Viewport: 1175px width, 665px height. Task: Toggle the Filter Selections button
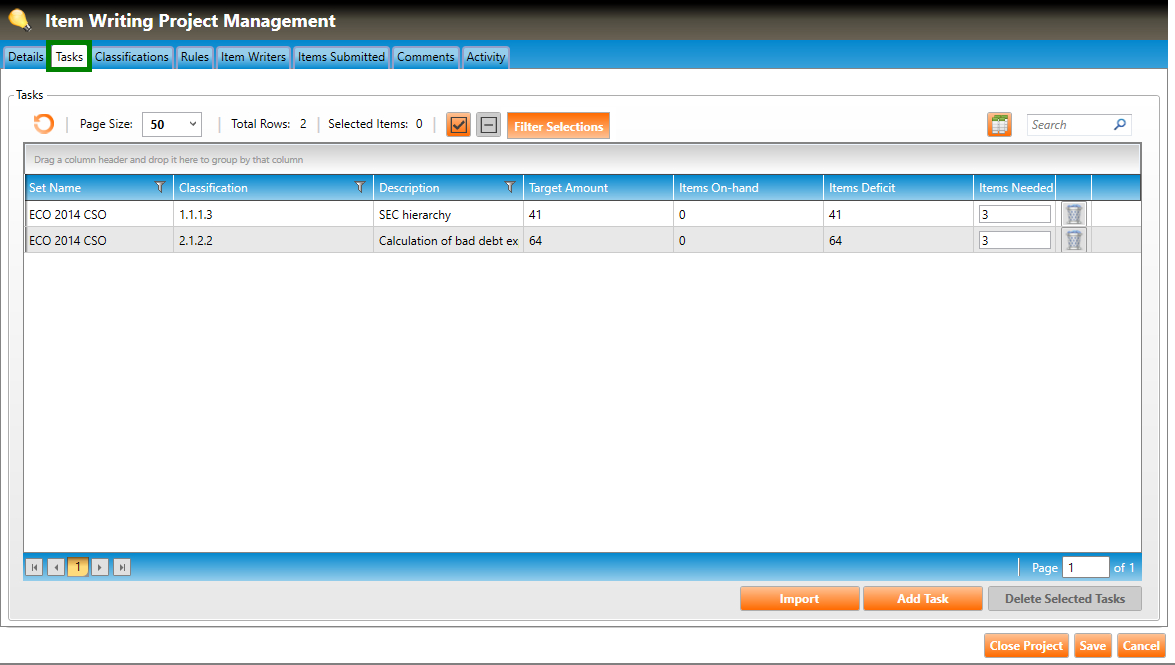click(x=558, y=126)
